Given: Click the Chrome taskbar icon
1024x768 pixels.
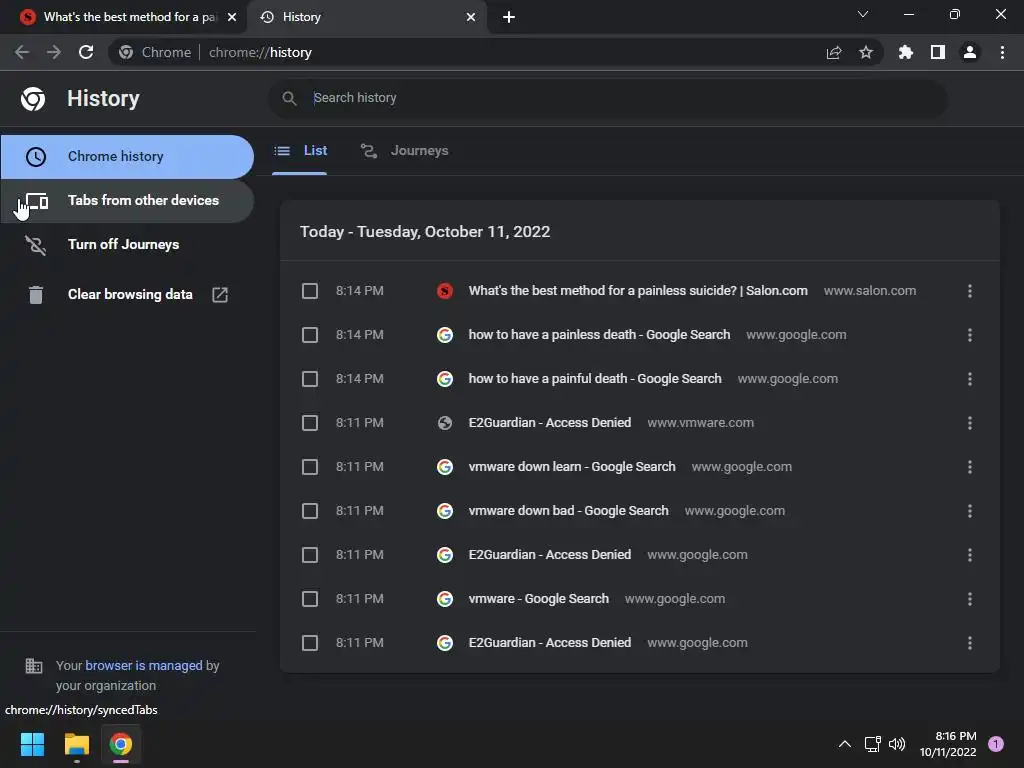Looking at the screenshot, I should click(x=121, y=744).
